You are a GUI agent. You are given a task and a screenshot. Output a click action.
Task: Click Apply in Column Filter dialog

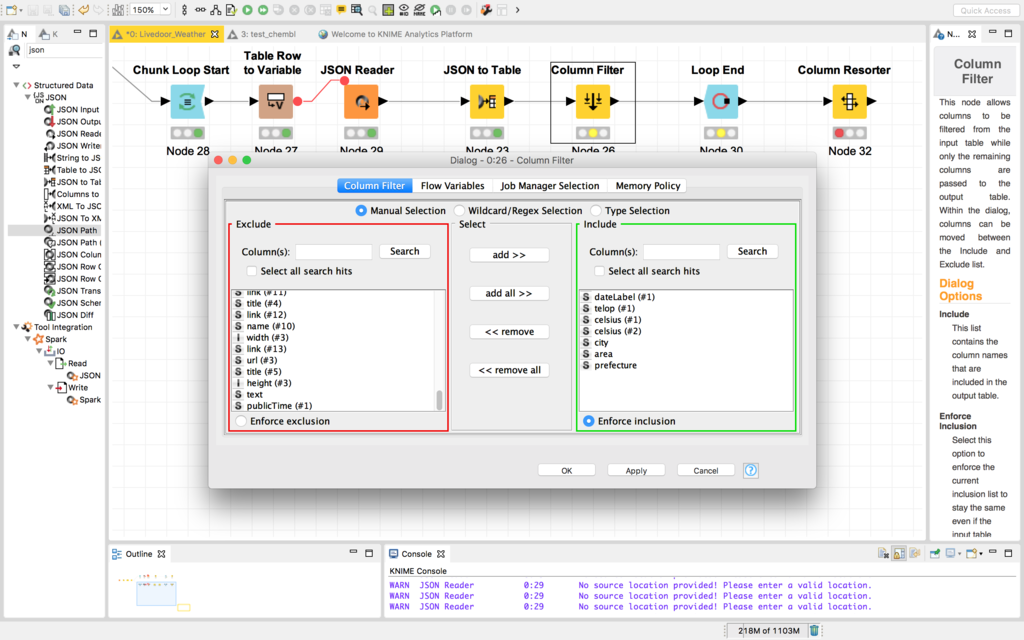tap(636, 470)
